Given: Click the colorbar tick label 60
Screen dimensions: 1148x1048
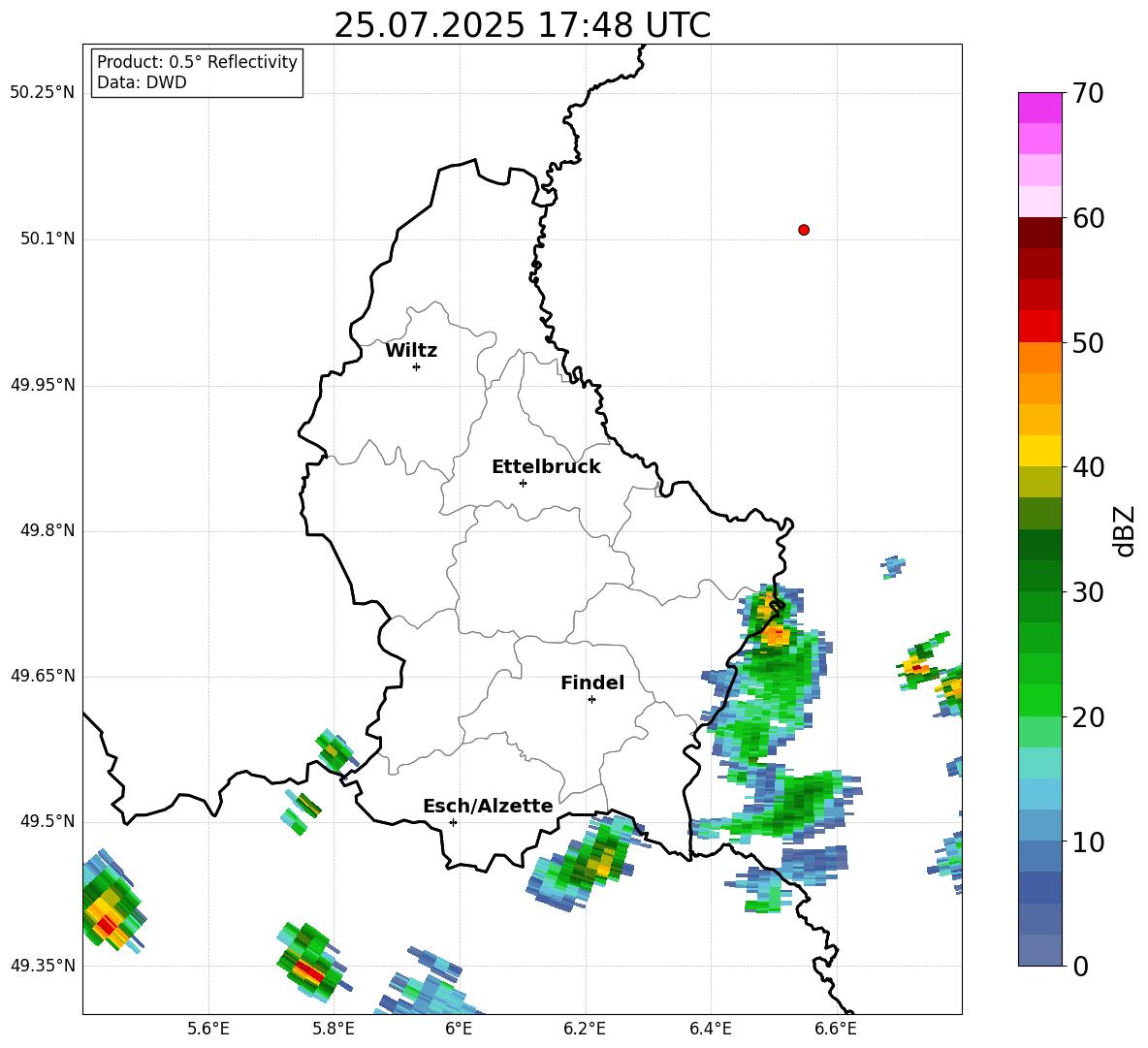Looking at the screenshot, I should [1088, 218].
